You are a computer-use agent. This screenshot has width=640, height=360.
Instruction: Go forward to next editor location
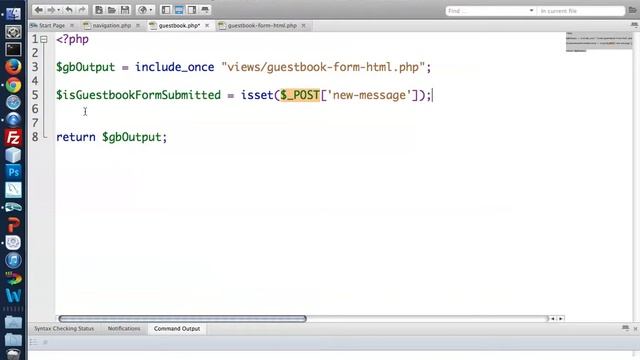tap(51, 10)
